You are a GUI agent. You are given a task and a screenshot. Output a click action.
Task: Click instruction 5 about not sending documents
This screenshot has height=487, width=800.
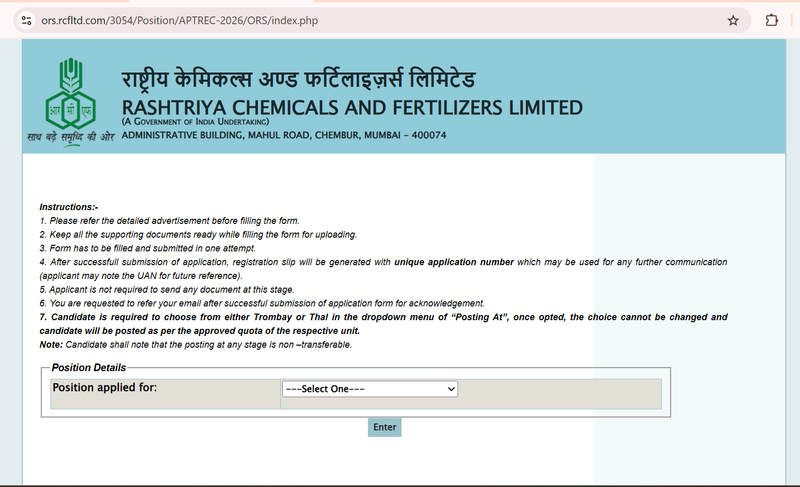167,290
